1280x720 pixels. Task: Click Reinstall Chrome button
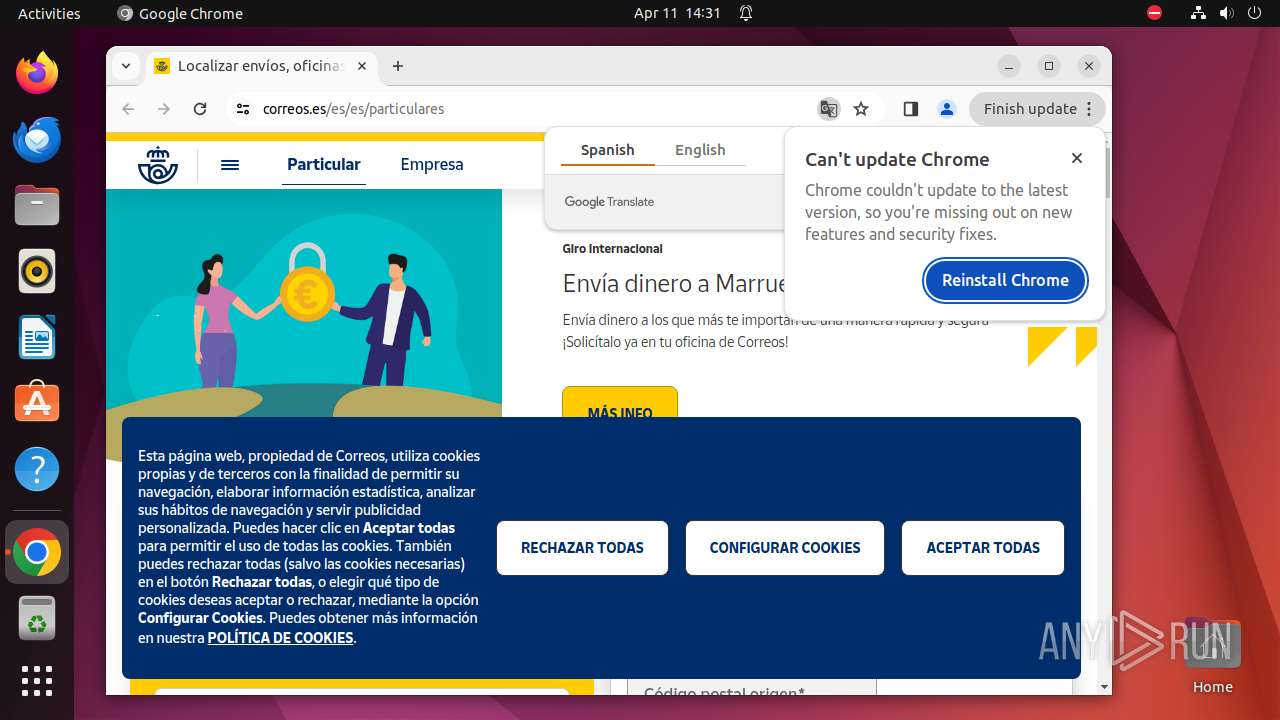[x=1005, y=280]
